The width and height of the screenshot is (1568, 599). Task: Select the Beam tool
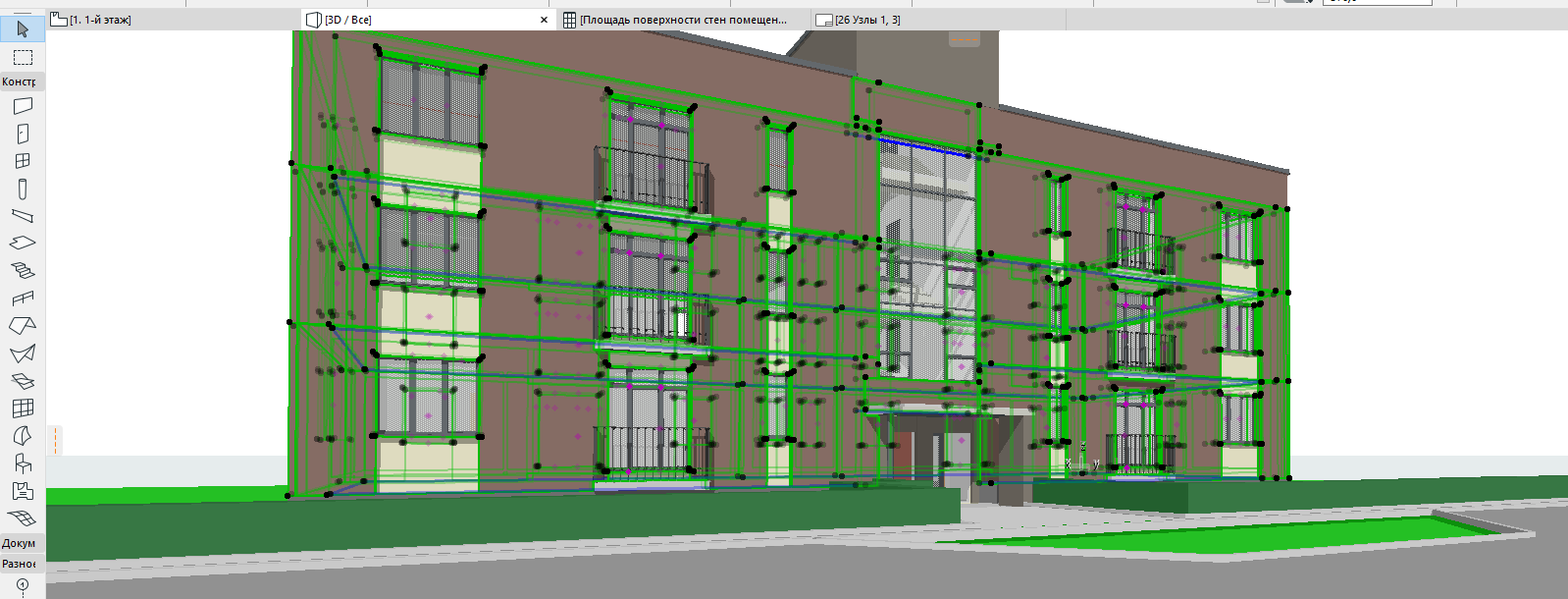coord(23,216)
